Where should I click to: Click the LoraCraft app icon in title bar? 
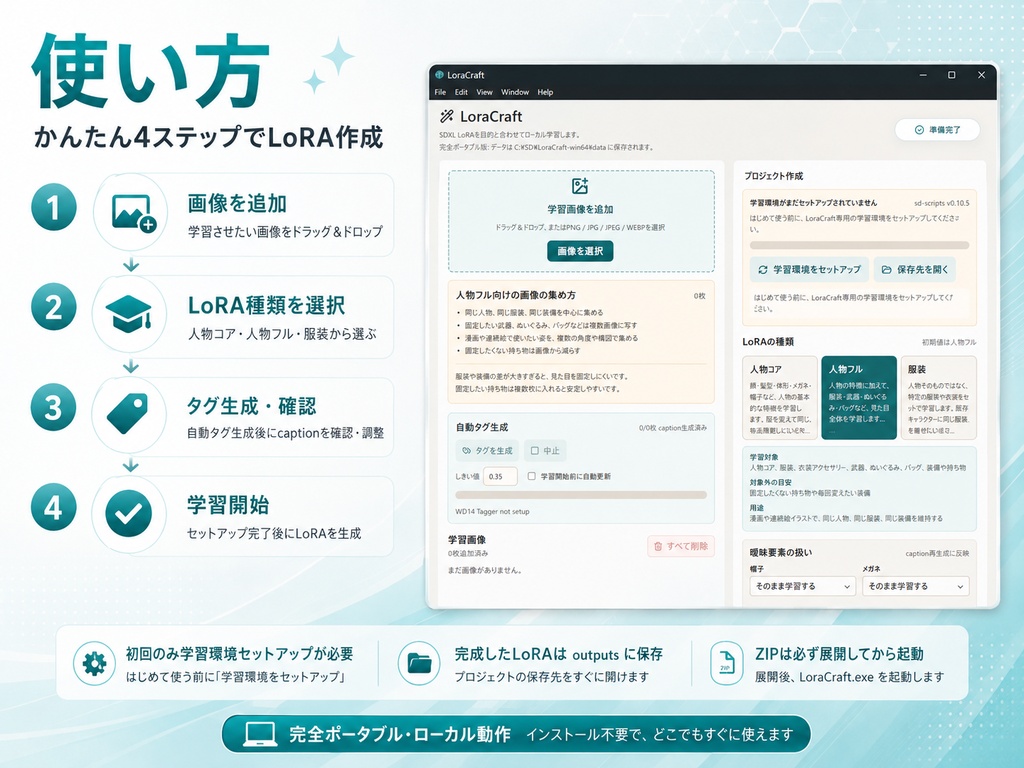[440, 74]
